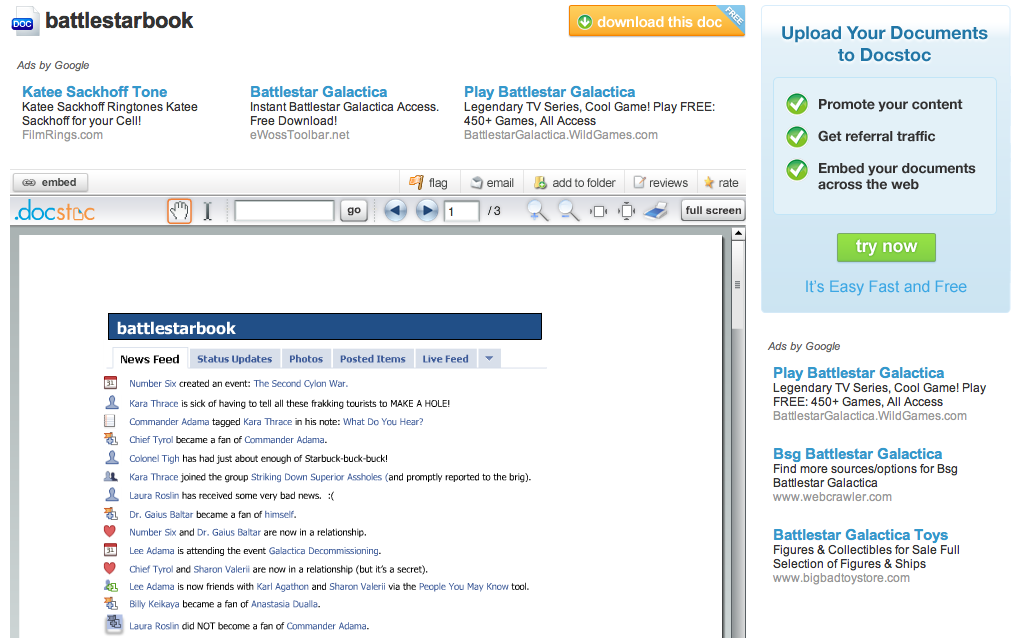Screen dimensions: 1018x638
Task: Open sidebar Play Battlestar Galactica ad
Action: pyautogui.click(x=858, y=373)
